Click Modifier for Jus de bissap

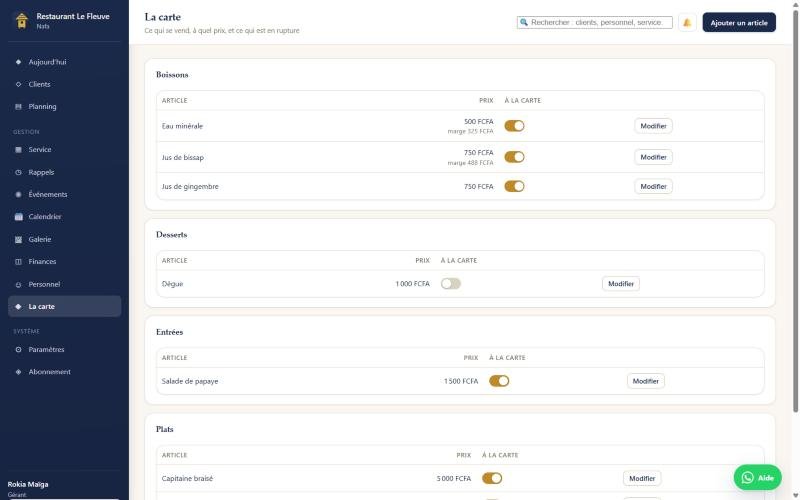(x=653, y=157)
